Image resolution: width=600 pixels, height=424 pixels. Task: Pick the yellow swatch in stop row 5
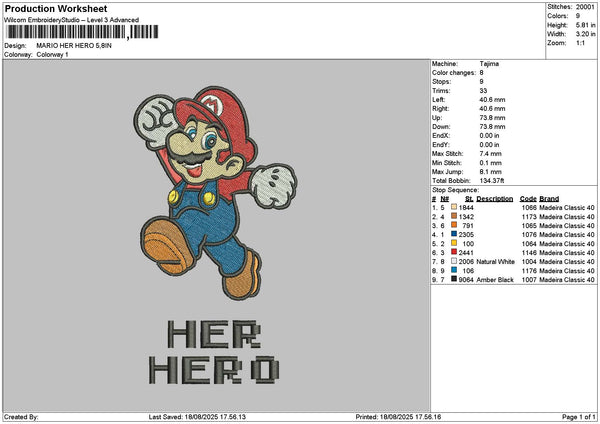point(454,243)
